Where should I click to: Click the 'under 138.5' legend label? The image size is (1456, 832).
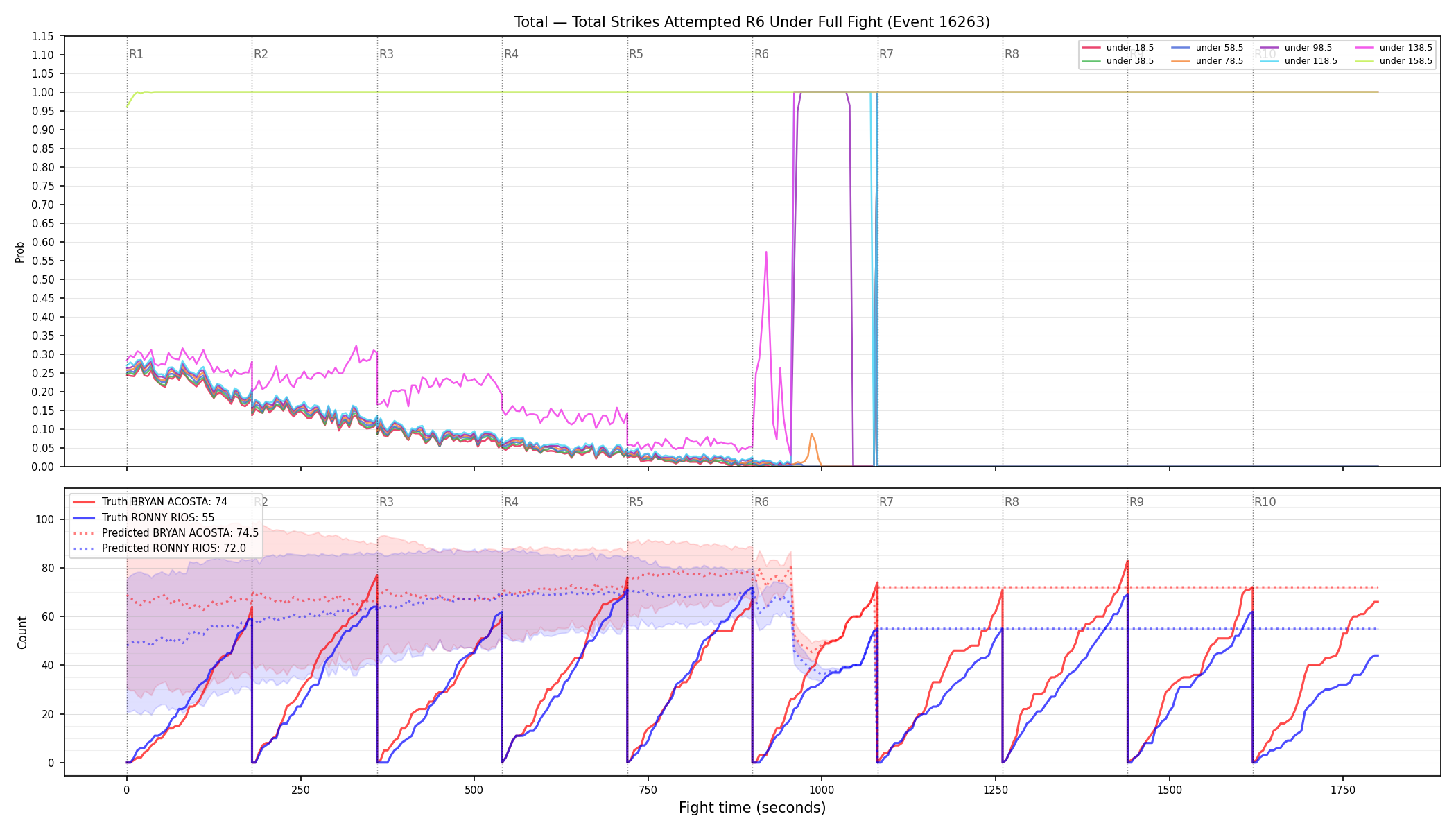(1406, 48)
